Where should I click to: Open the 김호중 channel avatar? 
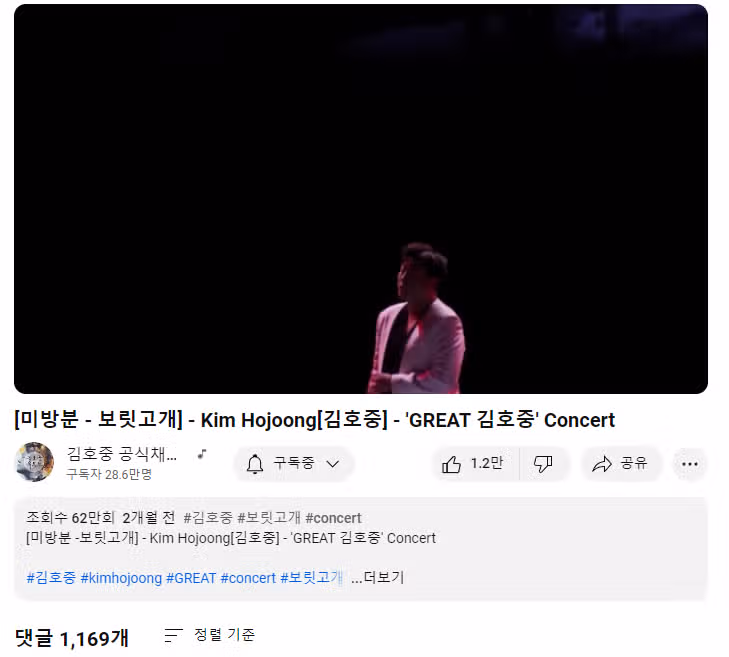coord(34,462)
